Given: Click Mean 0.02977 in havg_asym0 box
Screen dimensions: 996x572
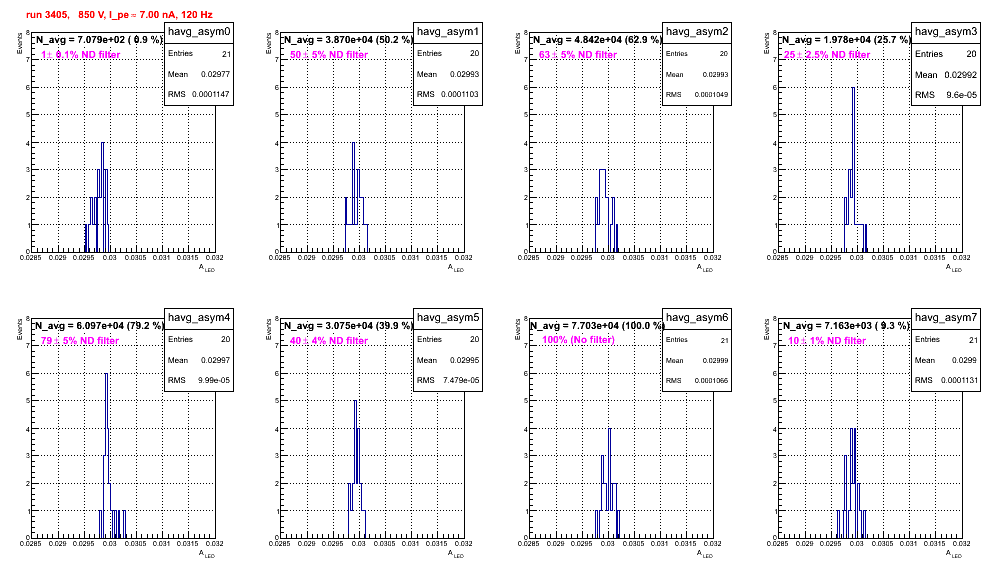Looking at the screenshot, I should tap(199, 74).
